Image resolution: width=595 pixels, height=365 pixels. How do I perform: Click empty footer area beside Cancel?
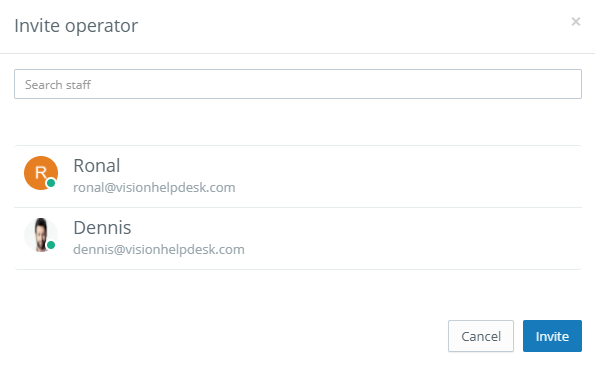228,336
